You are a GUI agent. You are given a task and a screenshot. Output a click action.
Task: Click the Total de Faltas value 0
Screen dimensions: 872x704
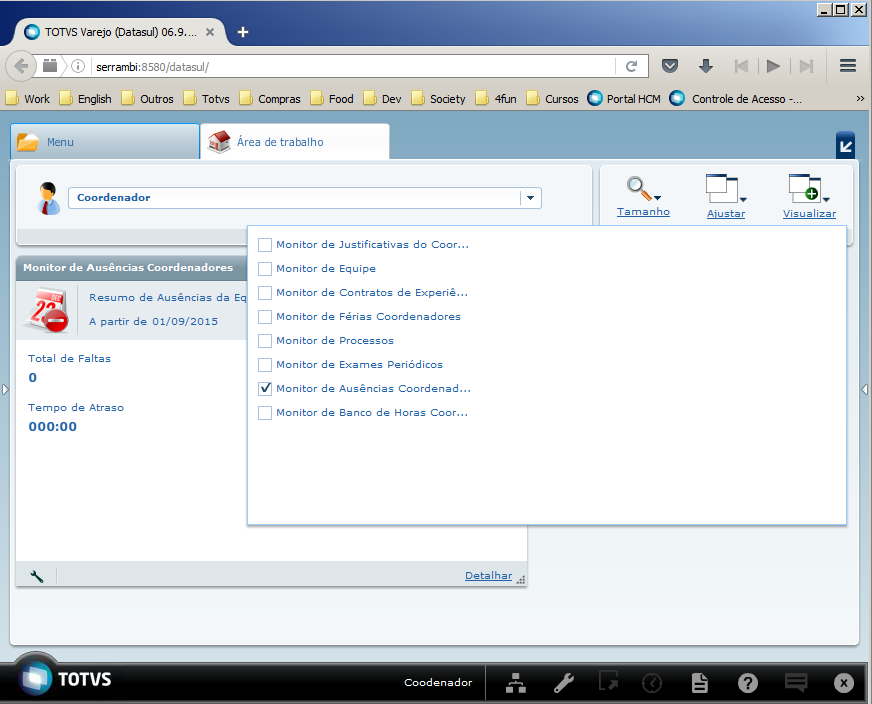pyautogui.click(x=33, y=378)
